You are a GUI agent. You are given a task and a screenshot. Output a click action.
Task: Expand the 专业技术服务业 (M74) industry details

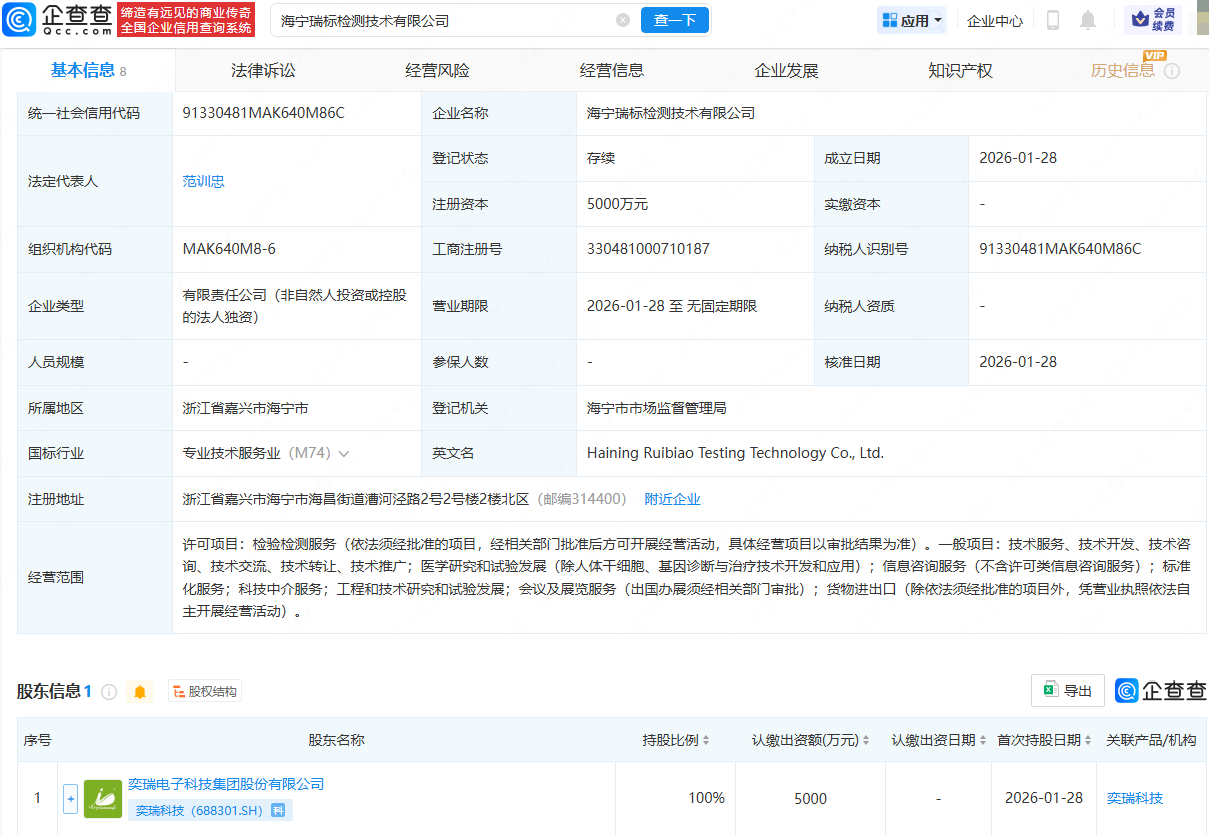[345, 452]
